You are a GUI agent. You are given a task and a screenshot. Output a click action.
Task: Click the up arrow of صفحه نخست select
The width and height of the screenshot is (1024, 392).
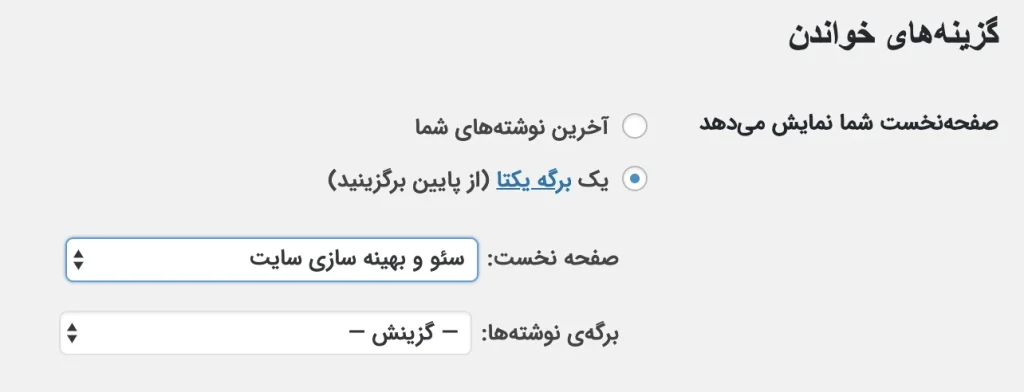click(x=78, y=253)
